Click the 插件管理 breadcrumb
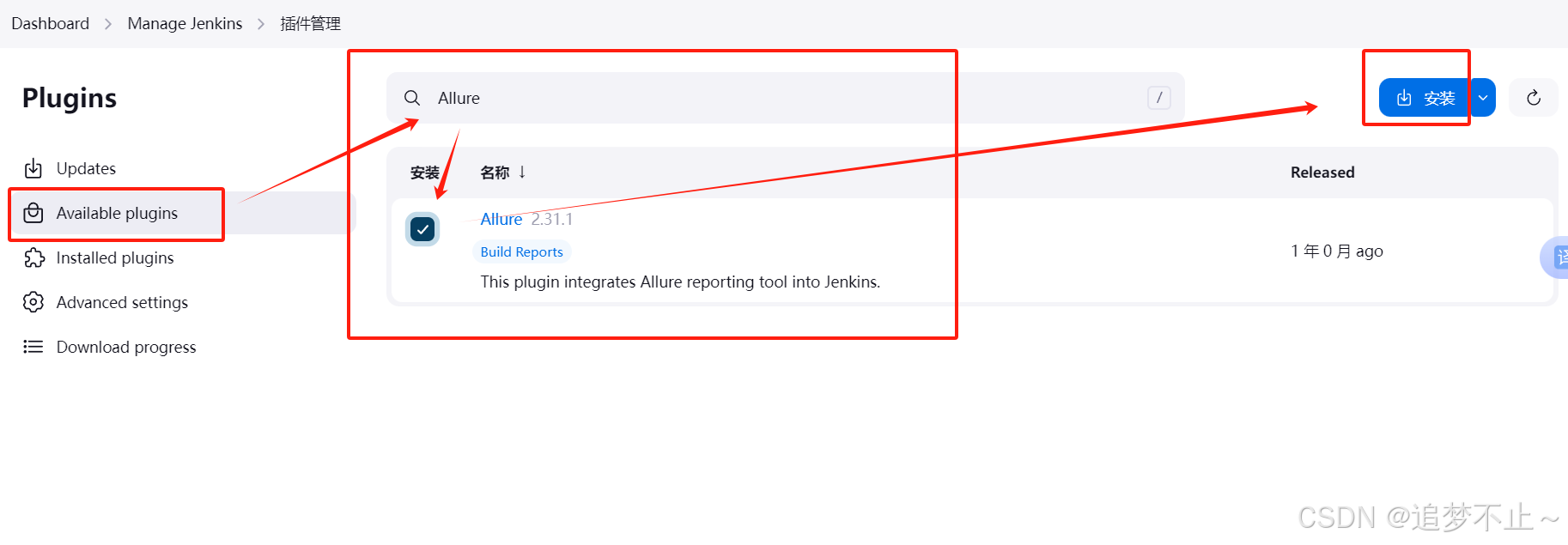The height and width of the screenshot is (545, 1568). tap(310, 23)
